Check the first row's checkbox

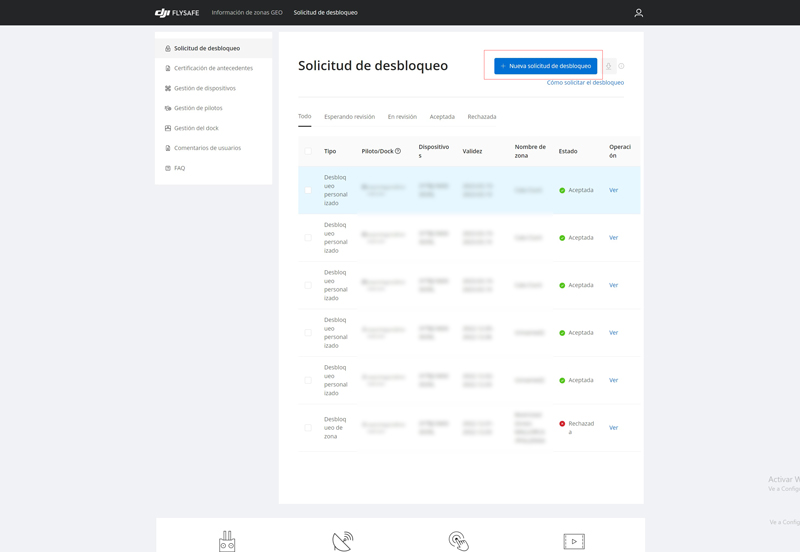pos(308,190)
